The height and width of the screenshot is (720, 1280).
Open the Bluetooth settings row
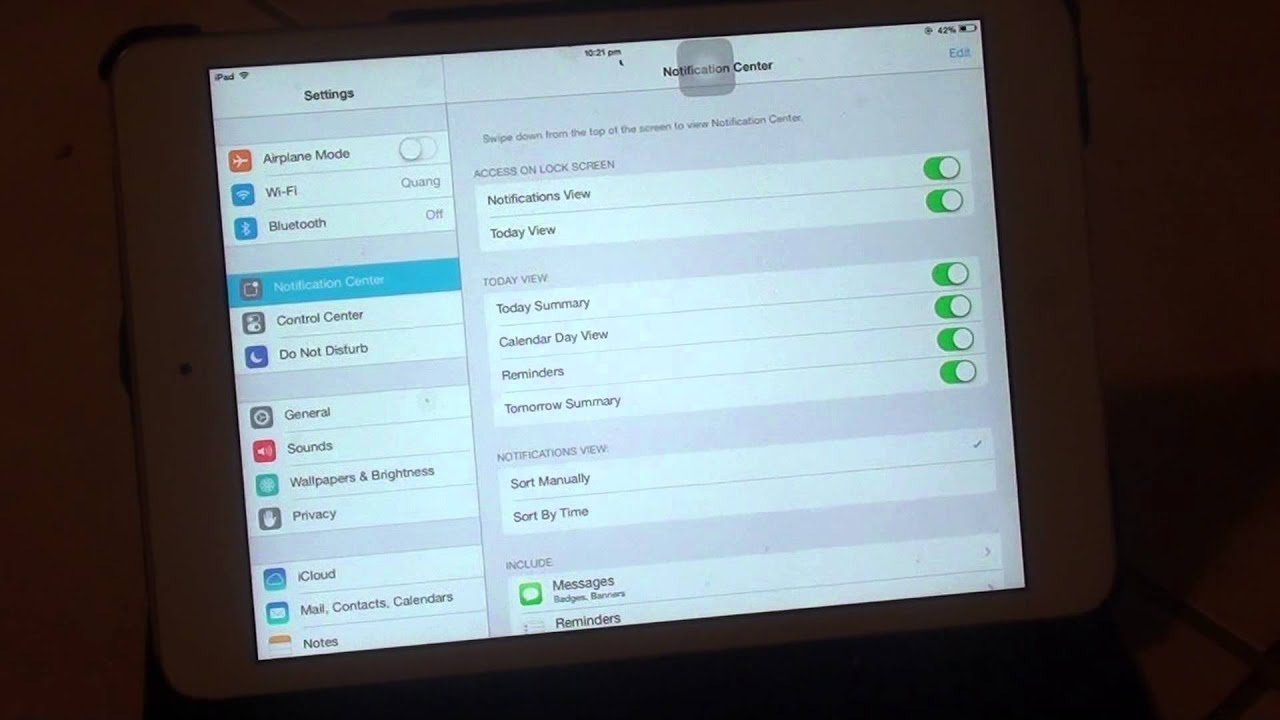click(x=339, y=220)
